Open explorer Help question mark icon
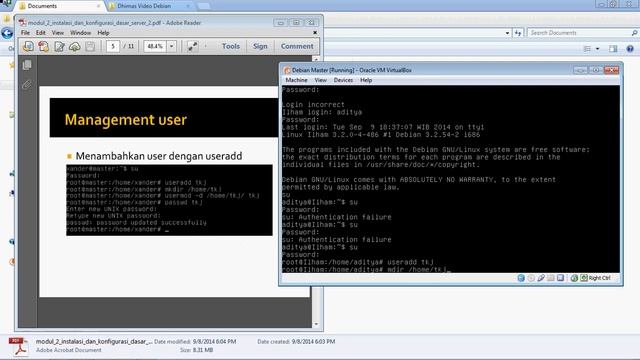The width and height of the screenshot is (640, 360). [x=630, y=49]
